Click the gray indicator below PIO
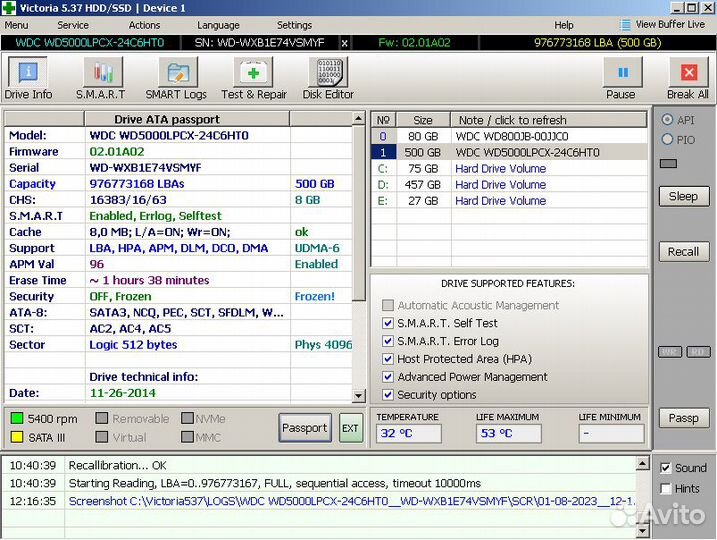Screen dimensions: 717x540 (x=668, y=163)
